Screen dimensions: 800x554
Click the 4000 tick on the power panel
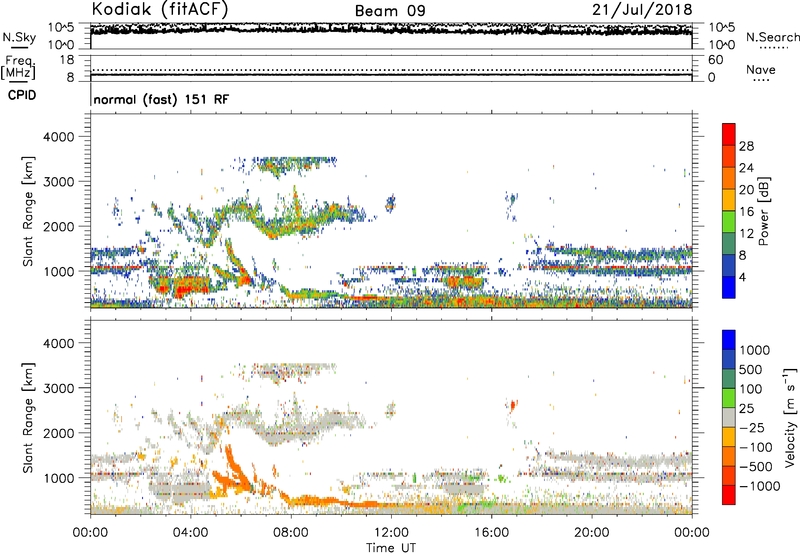[58, 137]
